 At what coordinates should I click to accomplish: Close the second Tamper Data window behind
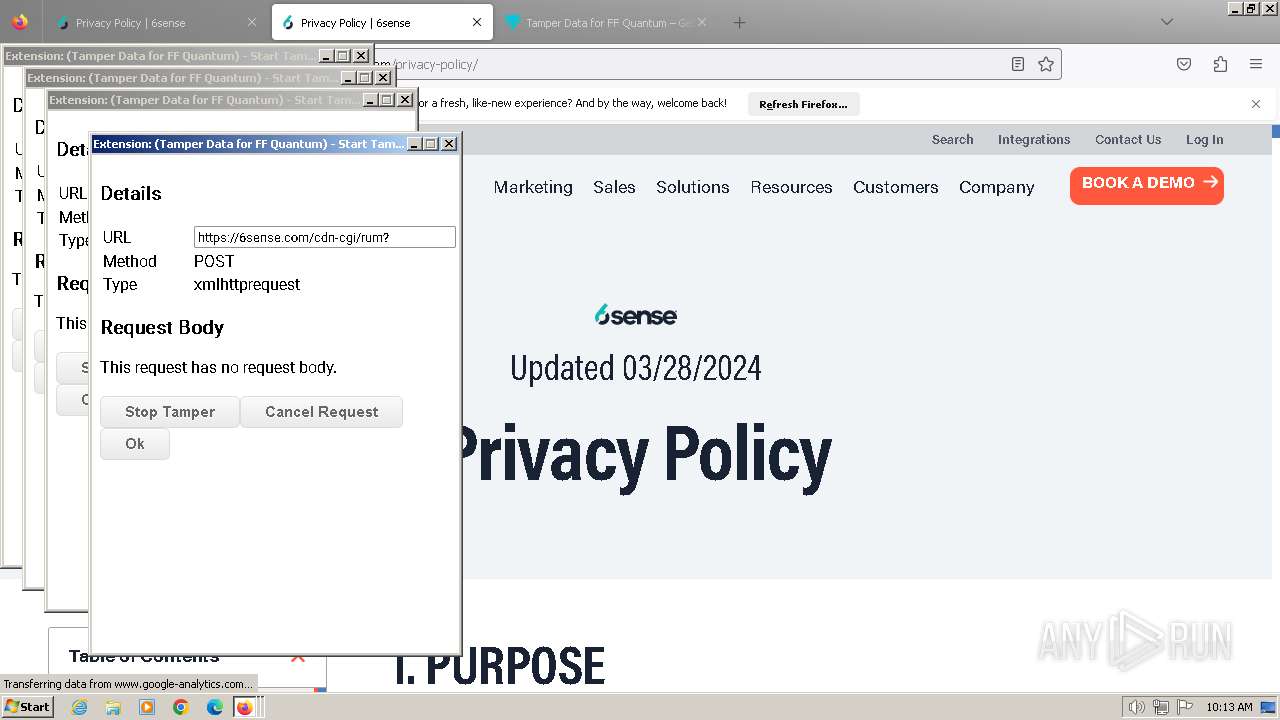click(383, 78)
